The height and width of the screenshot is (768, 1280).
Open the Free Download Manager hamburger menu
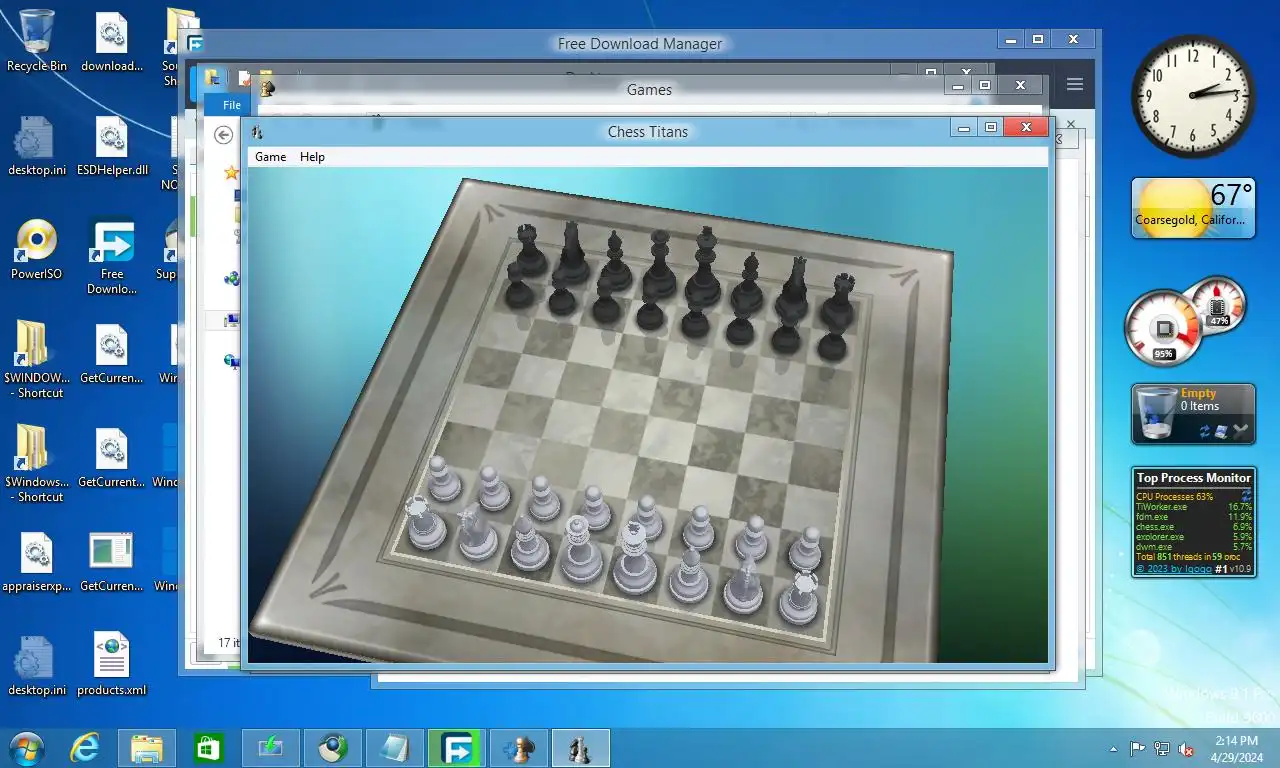tap(1075, 85)
